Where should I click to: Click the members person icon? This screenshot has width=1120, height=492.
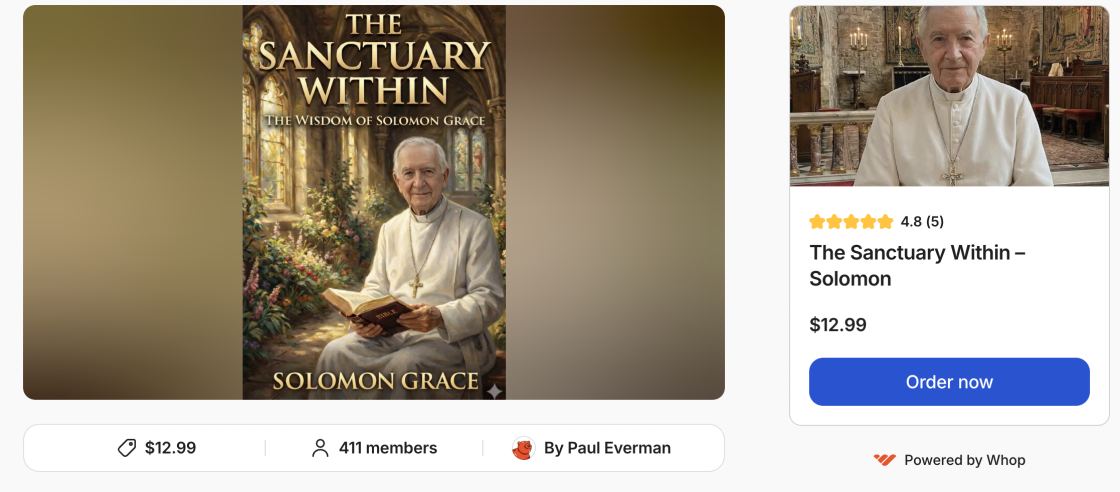pyautogui.click(x=320, y=448)
